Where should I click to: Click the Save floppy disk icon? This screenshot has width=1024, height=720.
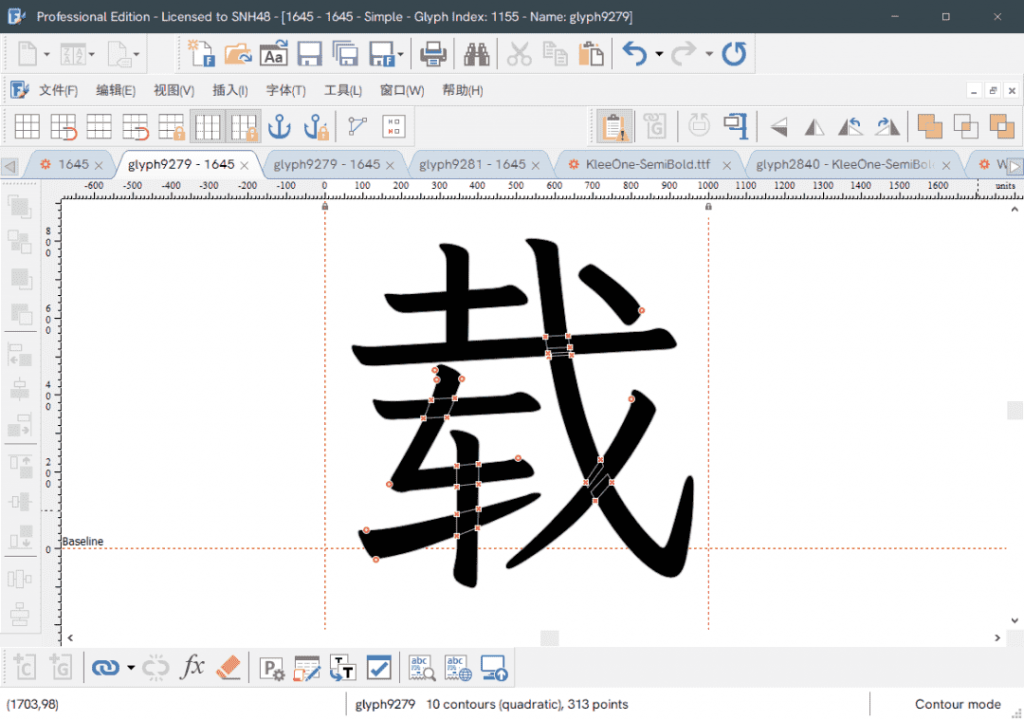310,54
